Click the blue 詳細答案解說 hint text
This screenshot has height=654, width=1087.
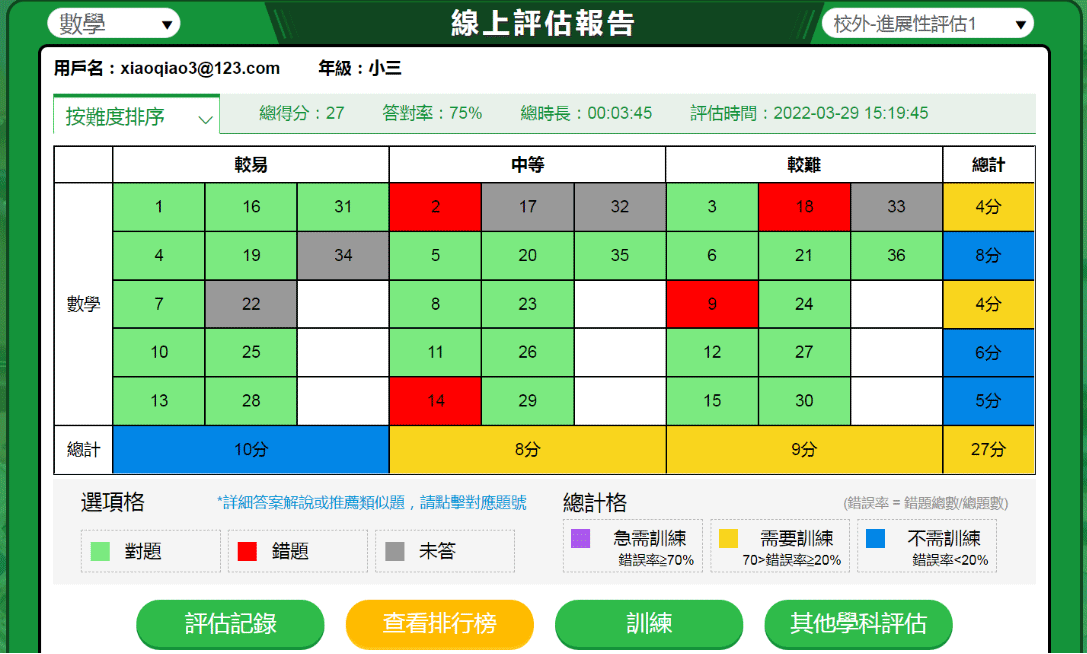(372, 503)
